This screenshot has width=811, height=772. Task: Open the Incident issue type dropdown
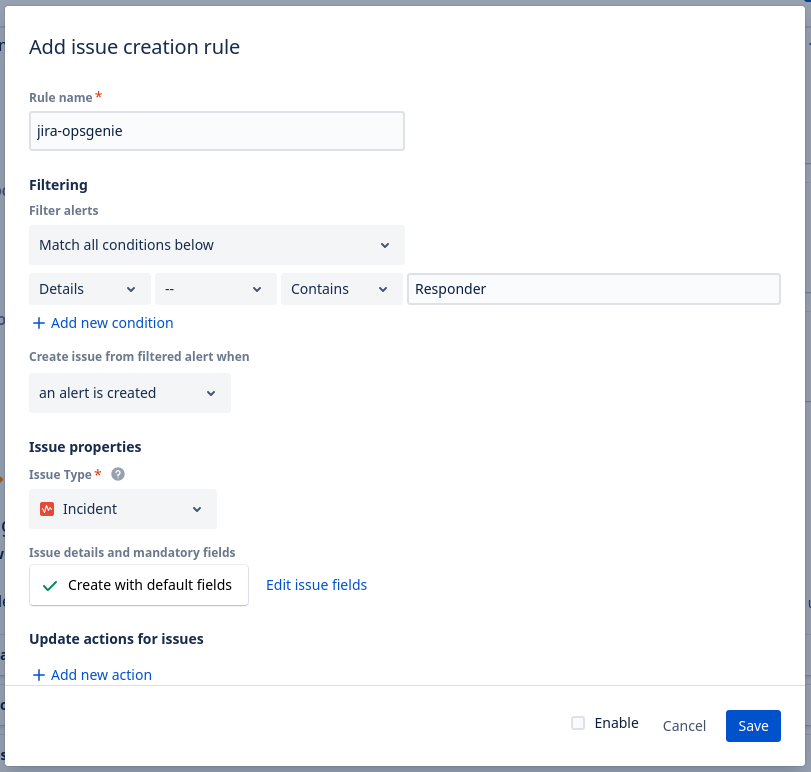coord(123,509)
